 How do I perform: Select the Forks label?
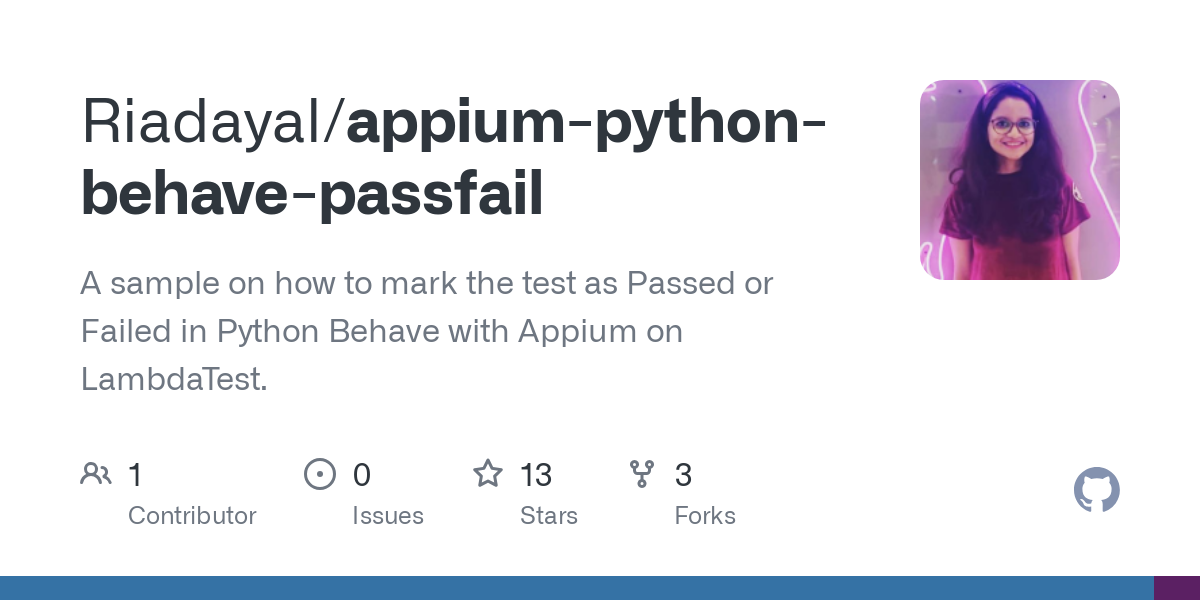click(705, 516)
